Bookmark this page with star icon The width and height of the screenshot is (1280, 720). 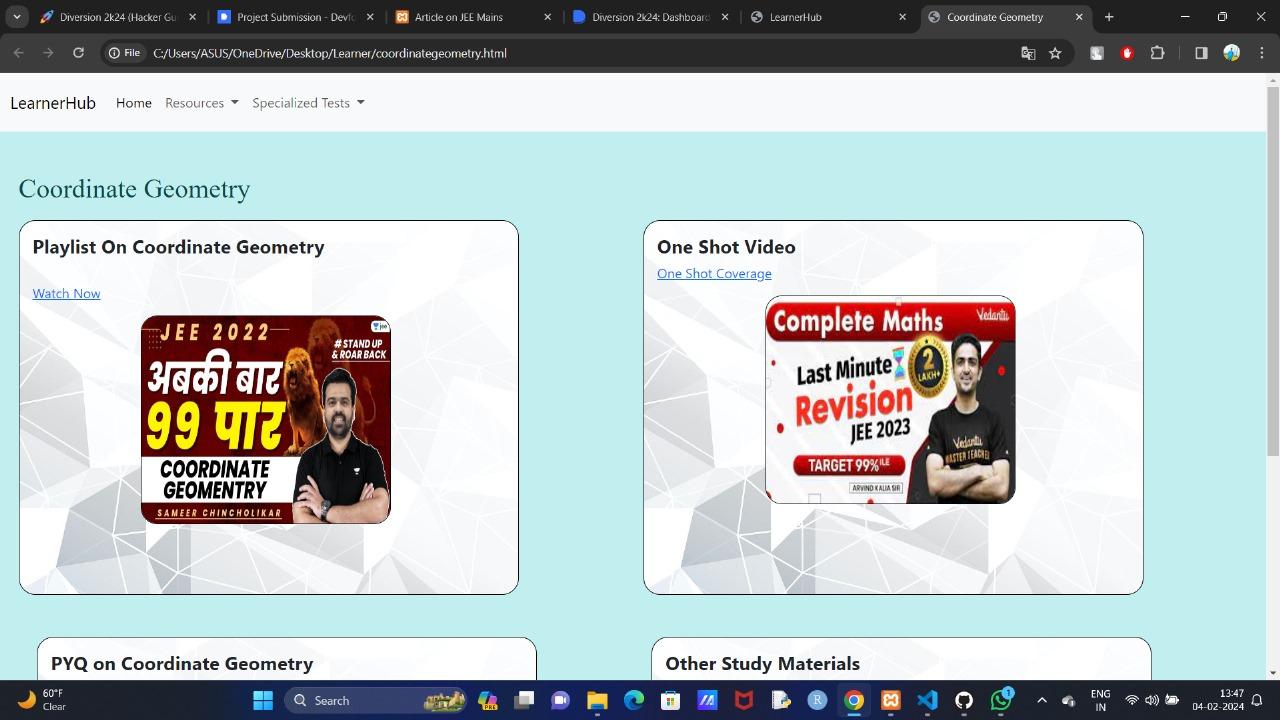click(1055, 53)
